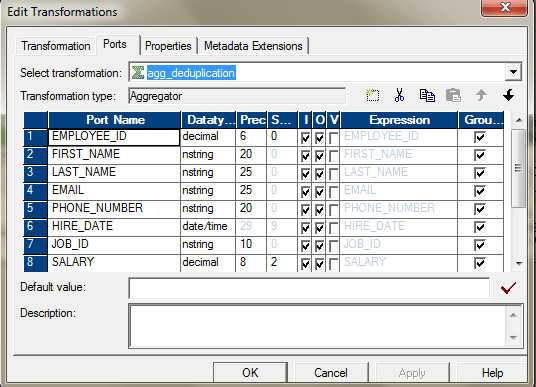
Task: Click the ports grid scrollbar thumb
Action: [x=519, y=168]
